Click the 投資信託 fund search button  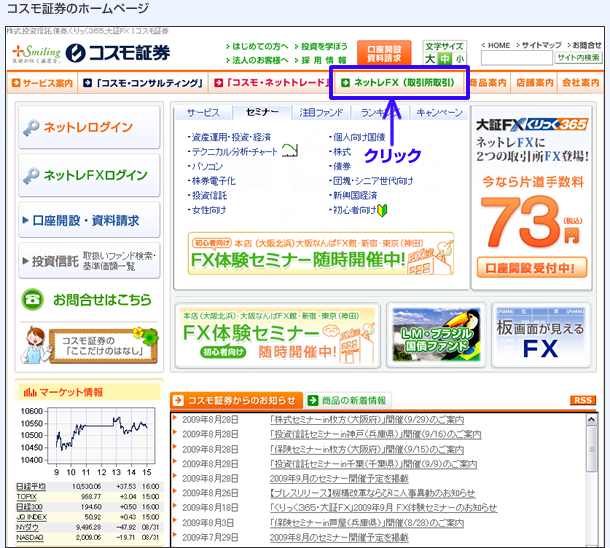click(89, 261)
